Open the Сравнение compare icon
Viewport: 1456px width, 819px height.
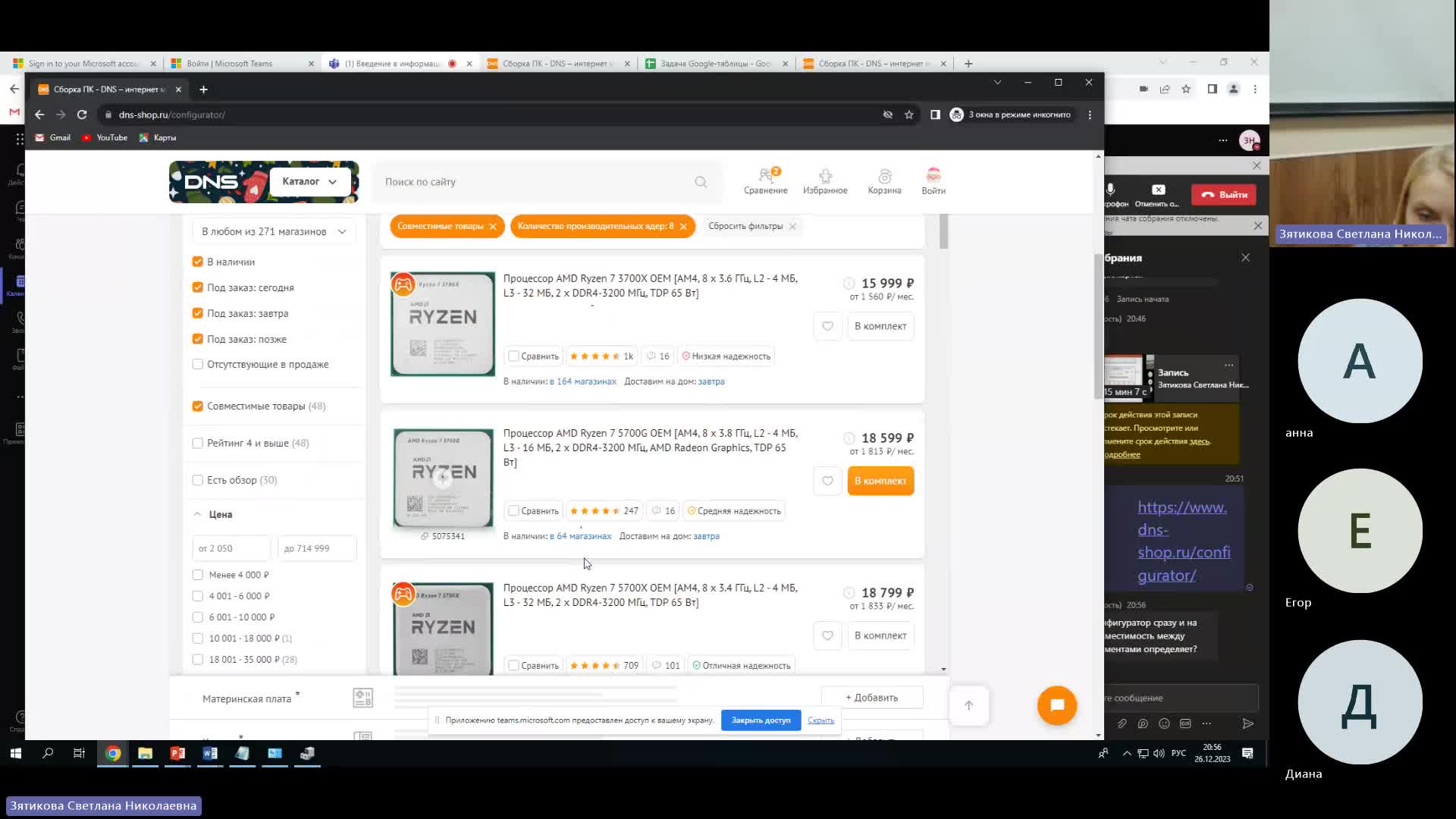click(765, 181)
